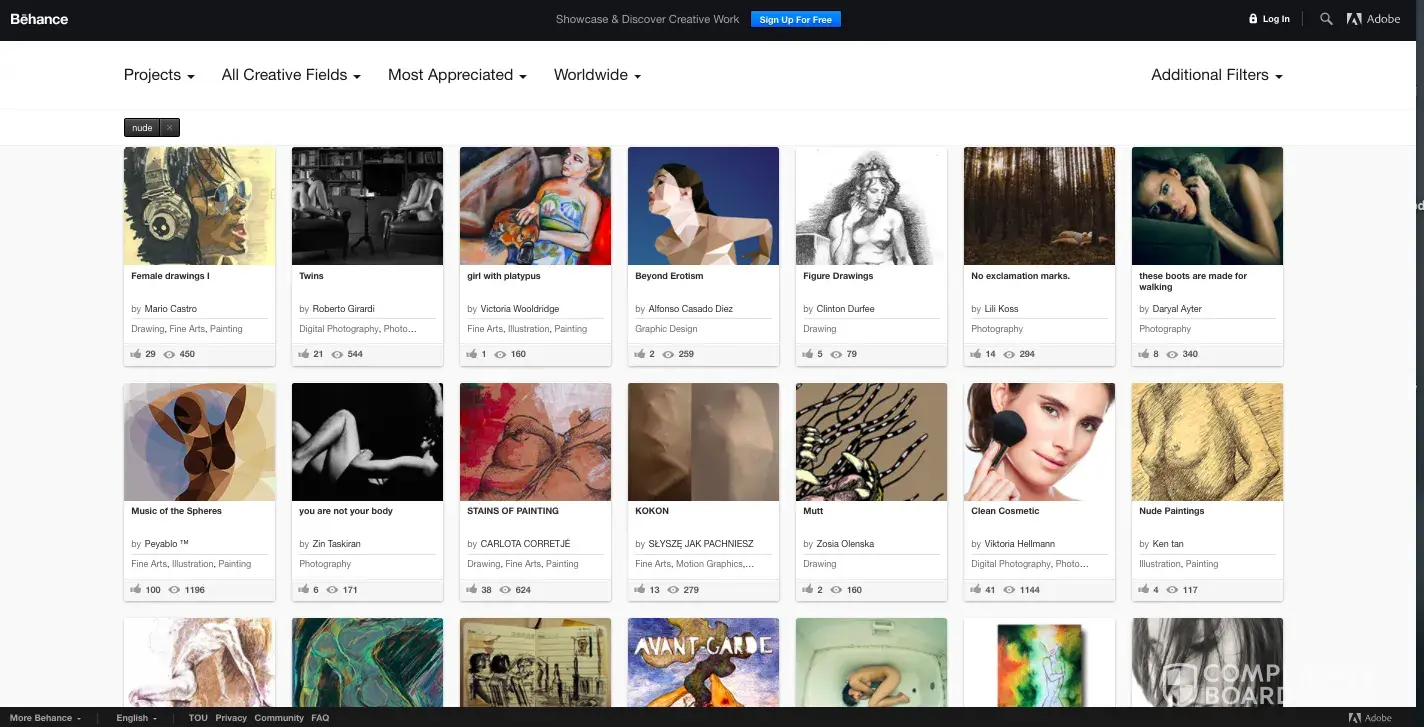Open author Viktoria Hellmann's profile
This screenshot has height=727, width=1424.
click(1020, 544)
